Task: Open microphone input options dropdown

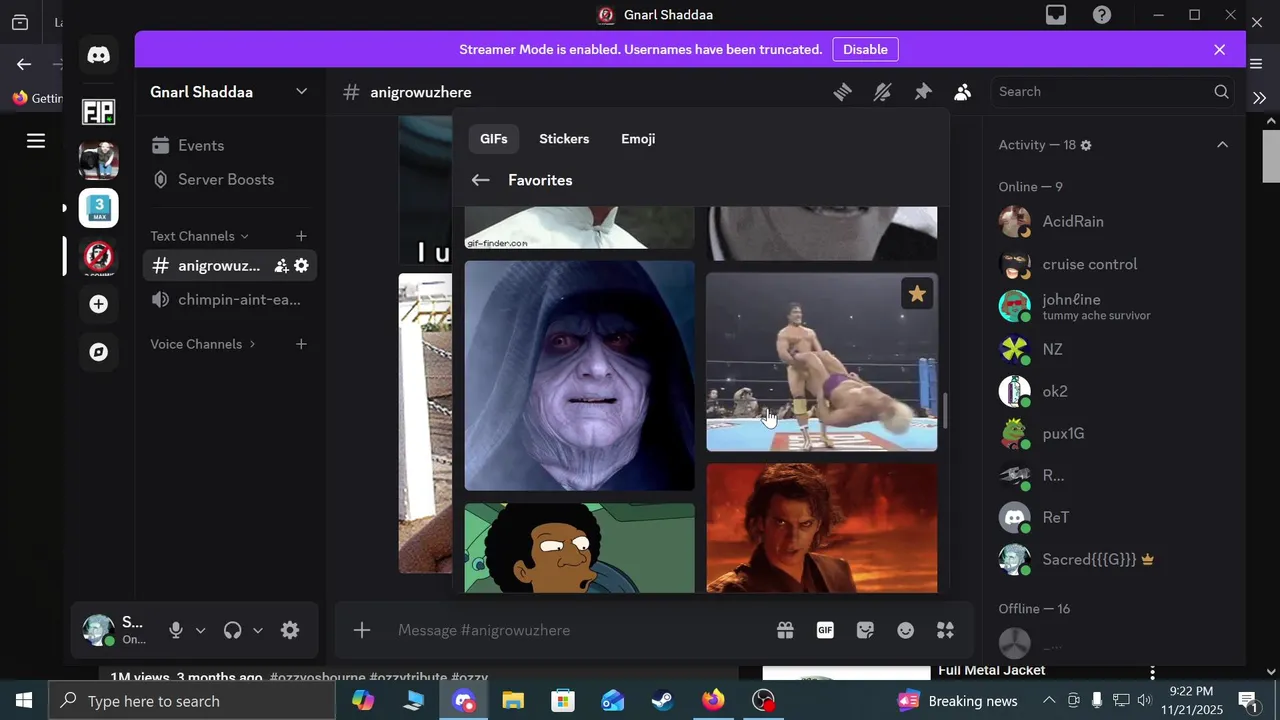Action: click(200, 631)
